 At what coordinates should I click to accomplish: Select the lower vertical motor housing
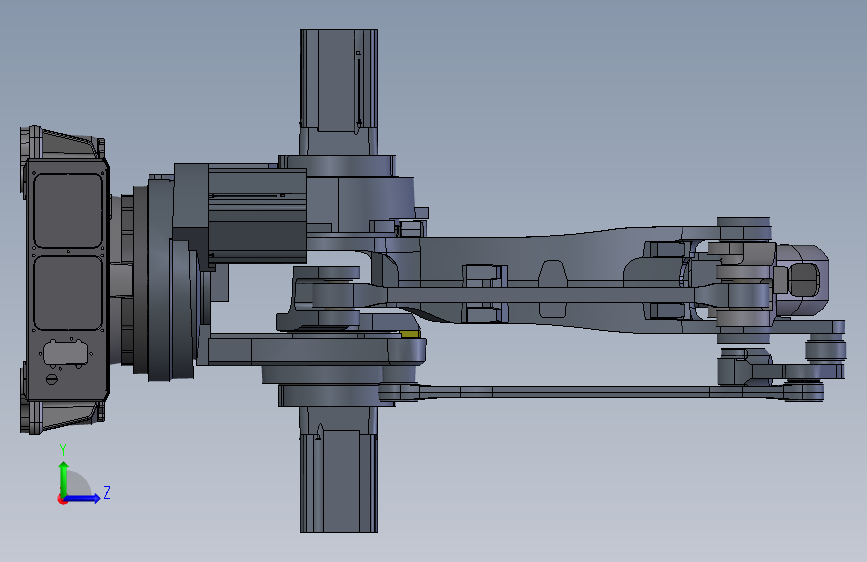click(x=339, y=470)
